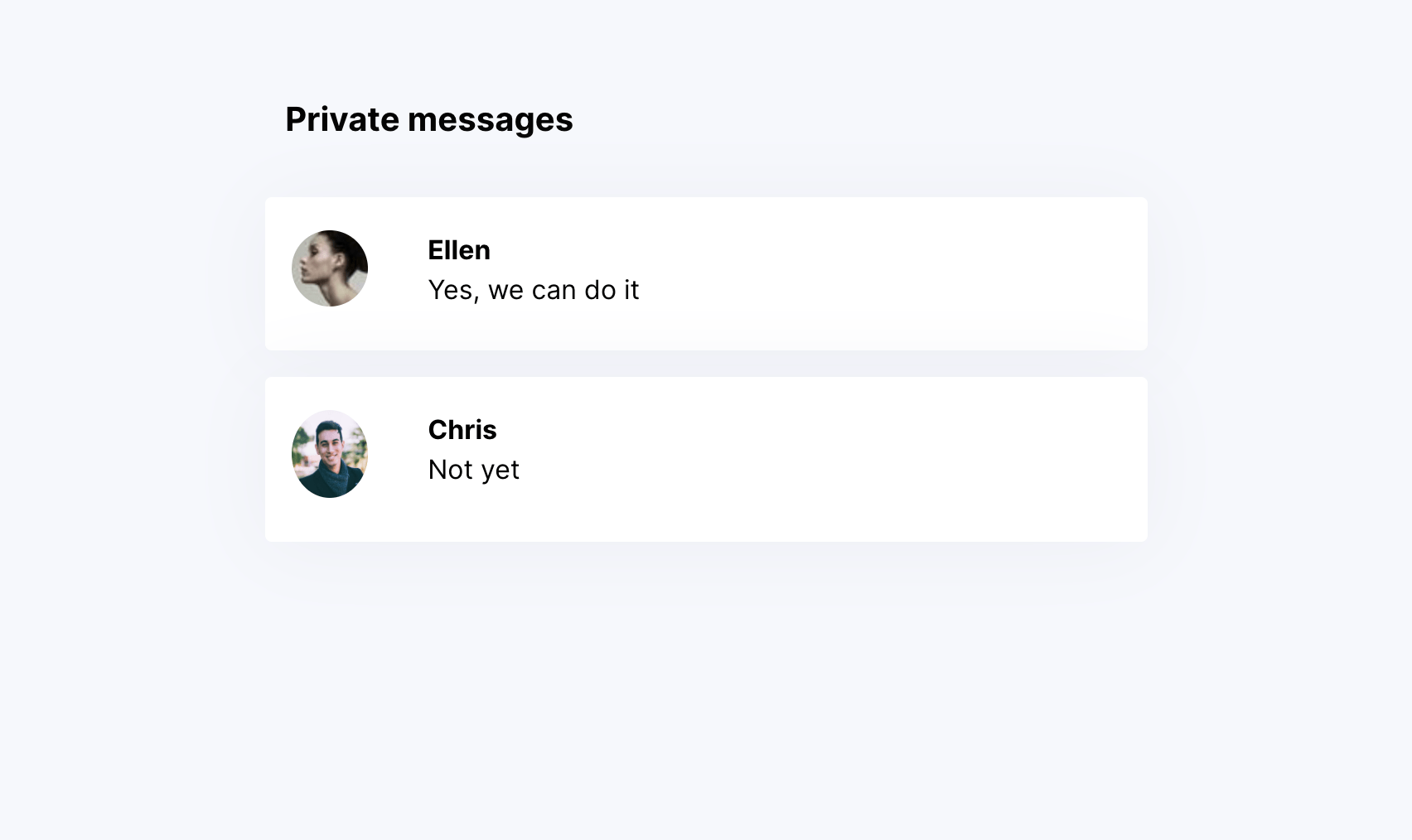Image resolution: width=1412 pixels, height=840 pixels.
Task: Click the Private messages heading
Action: click(x=428, y=118)
